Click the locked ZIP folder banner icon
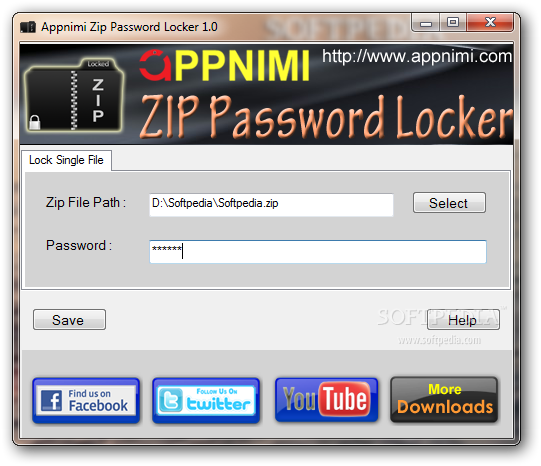 [x=74, y=95]
